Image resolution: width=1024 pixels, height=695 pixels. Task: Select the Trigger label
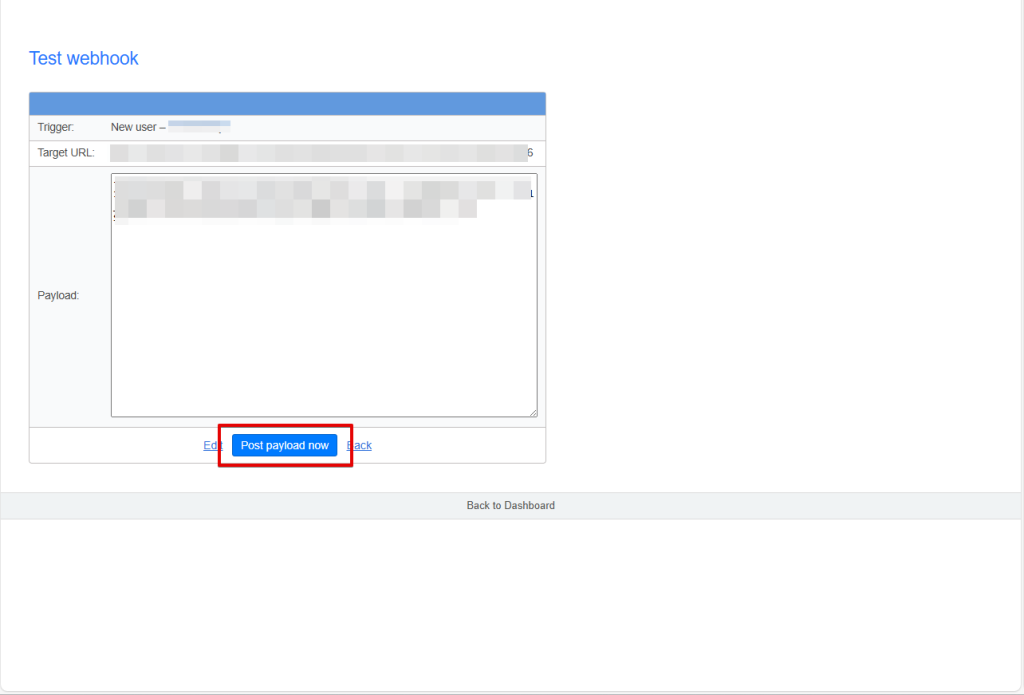56,128
